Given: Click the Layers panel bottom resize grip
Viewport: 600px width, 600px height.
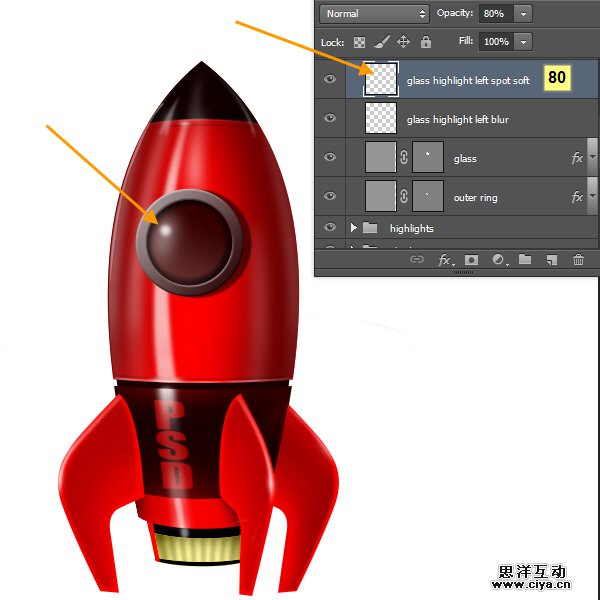Looking at the screenshot, I should (x=463, y=272).
